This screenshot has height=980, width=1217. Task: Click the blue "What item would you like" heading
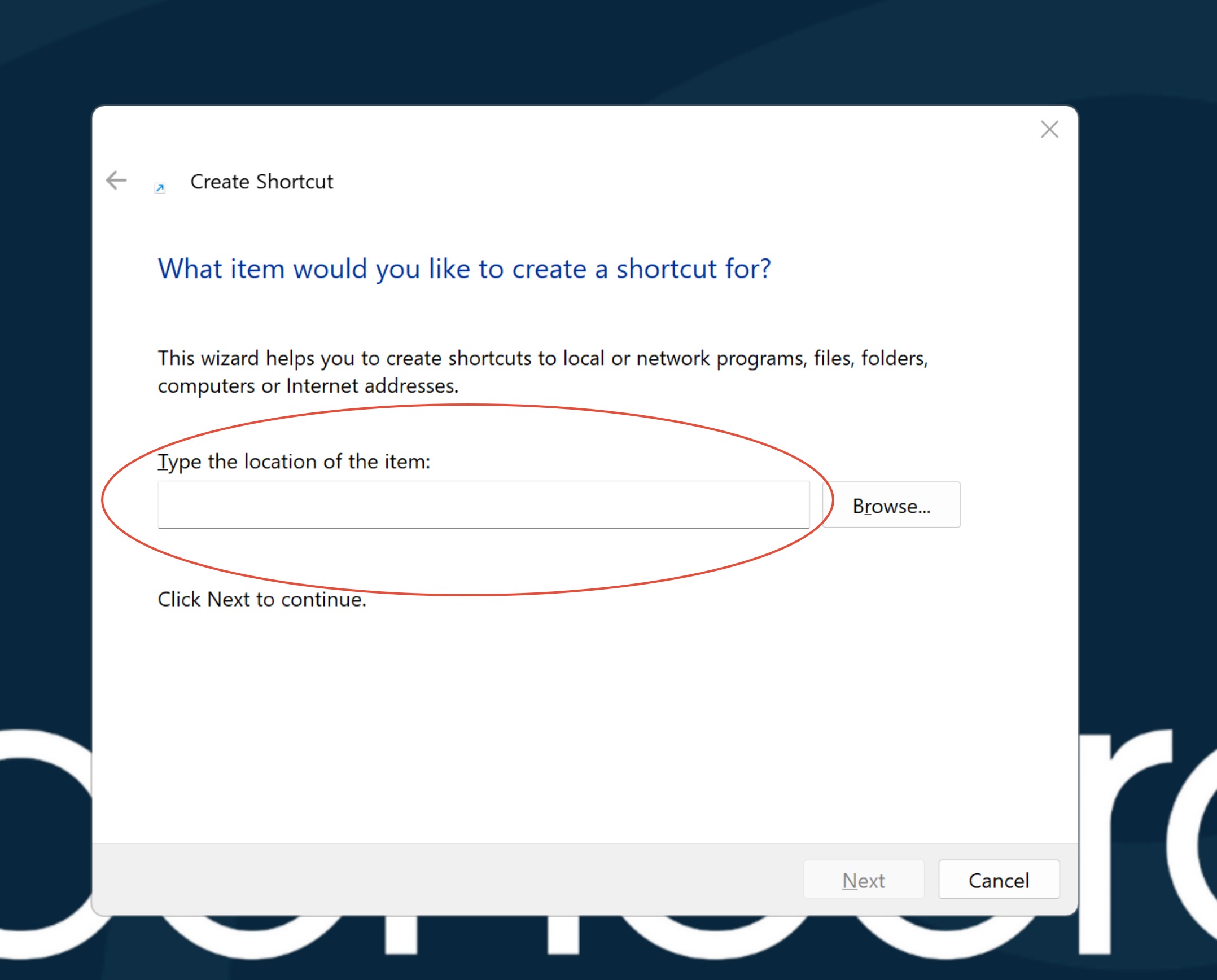(x=463, y=269)
